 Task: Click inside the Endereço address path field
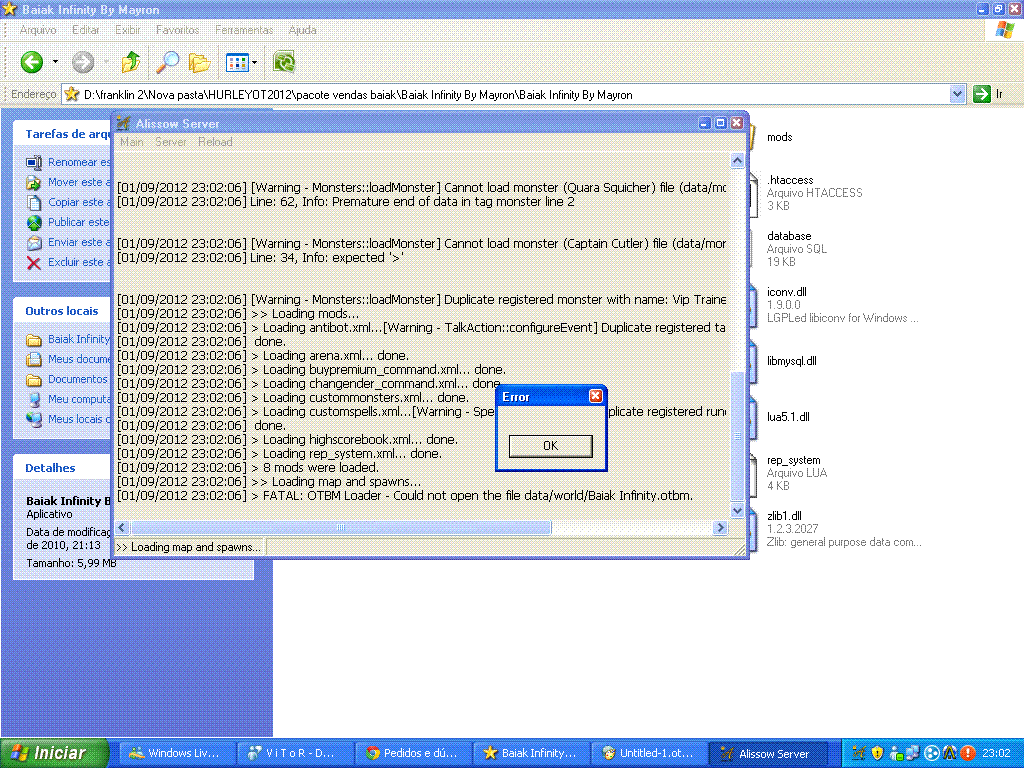click(x=506, y=95)
